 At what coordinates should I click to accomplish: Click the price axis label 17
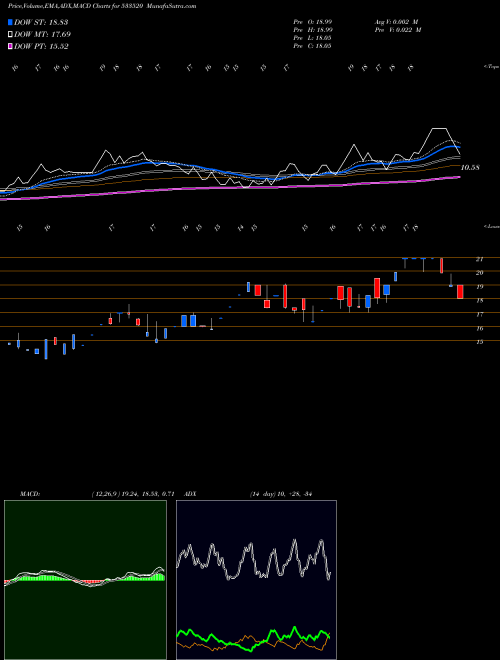[479, 314]
